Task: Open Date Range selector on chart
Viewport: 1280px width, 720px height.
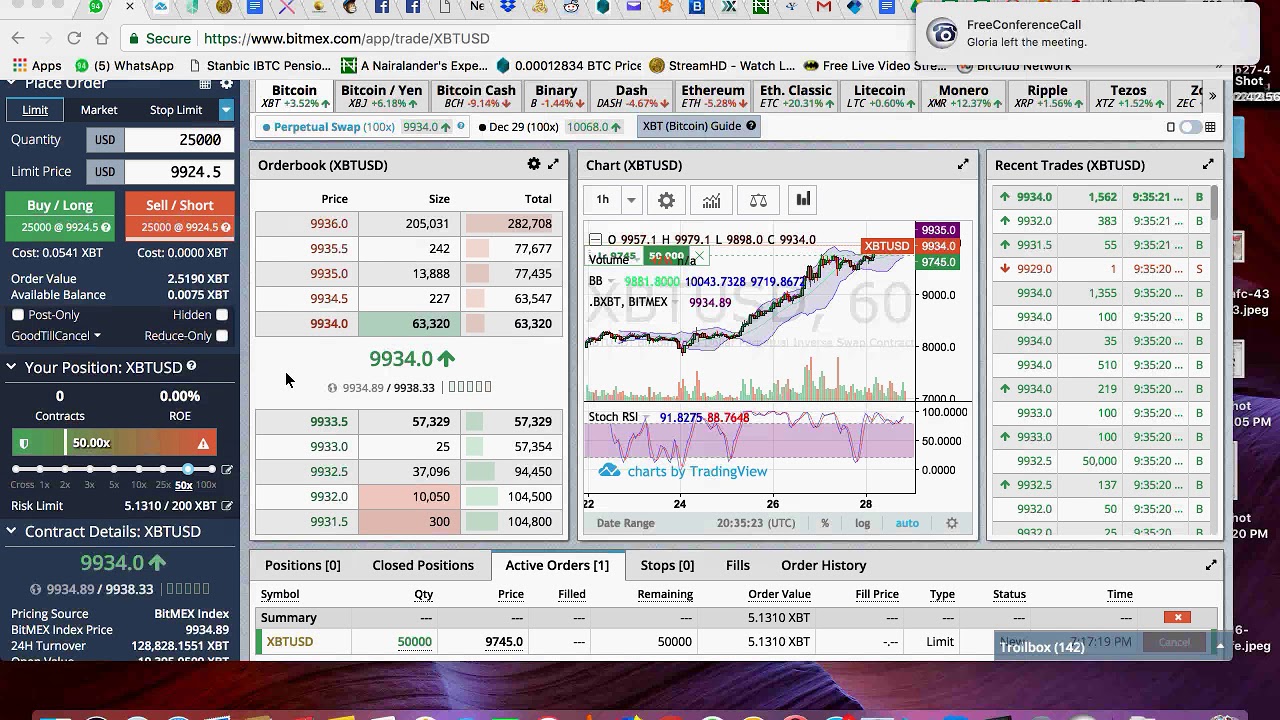Action: tap(626, 523)
